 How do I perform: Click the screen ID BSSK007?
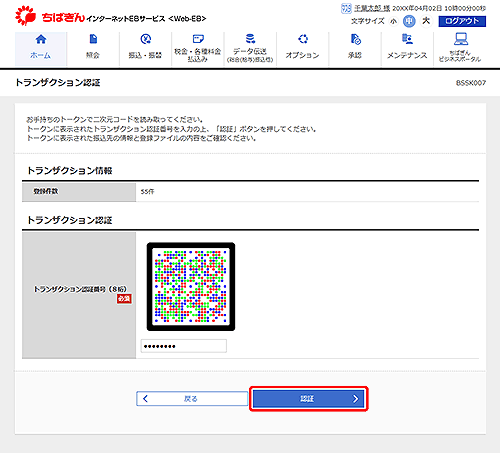pos(471,83)
